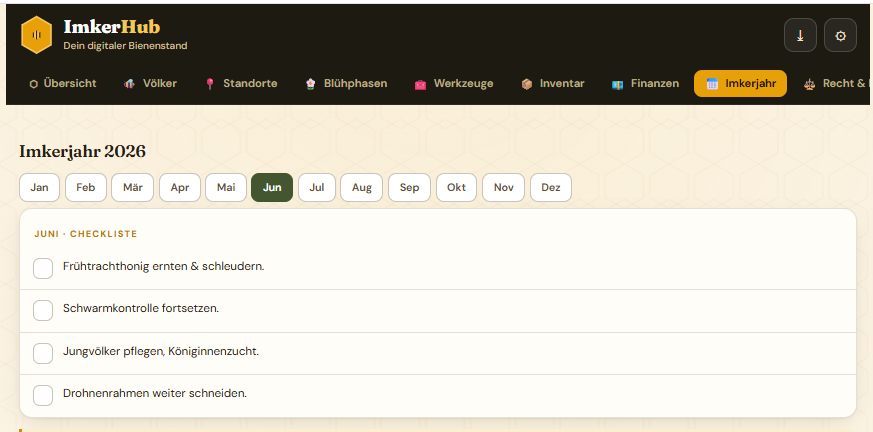Viewport: 873px width, 432px height.
Task: Go to the Völker tab
Action: [150, 84]
